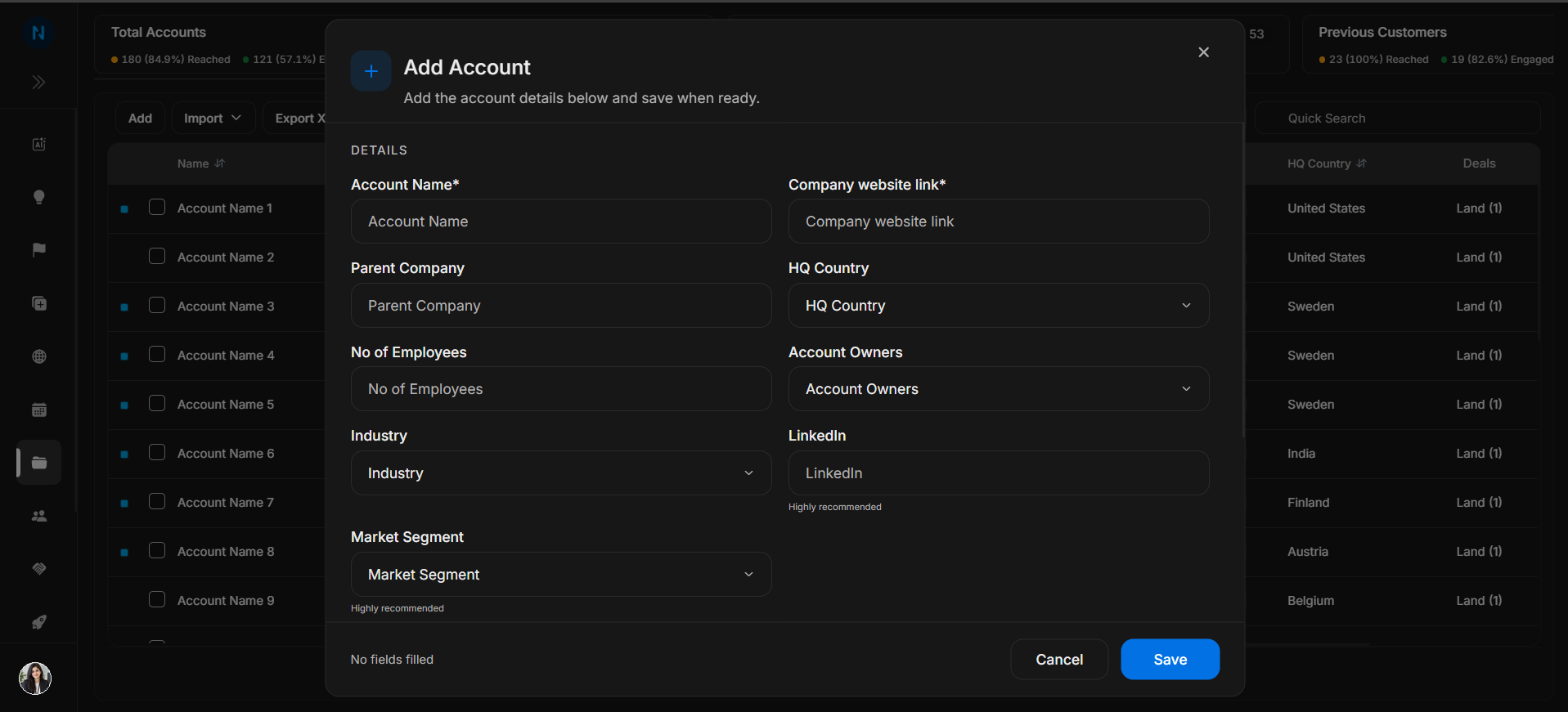Check the Account Name 3 checkbox
The height and width of the screenshot is (712, 1568).
157,306
